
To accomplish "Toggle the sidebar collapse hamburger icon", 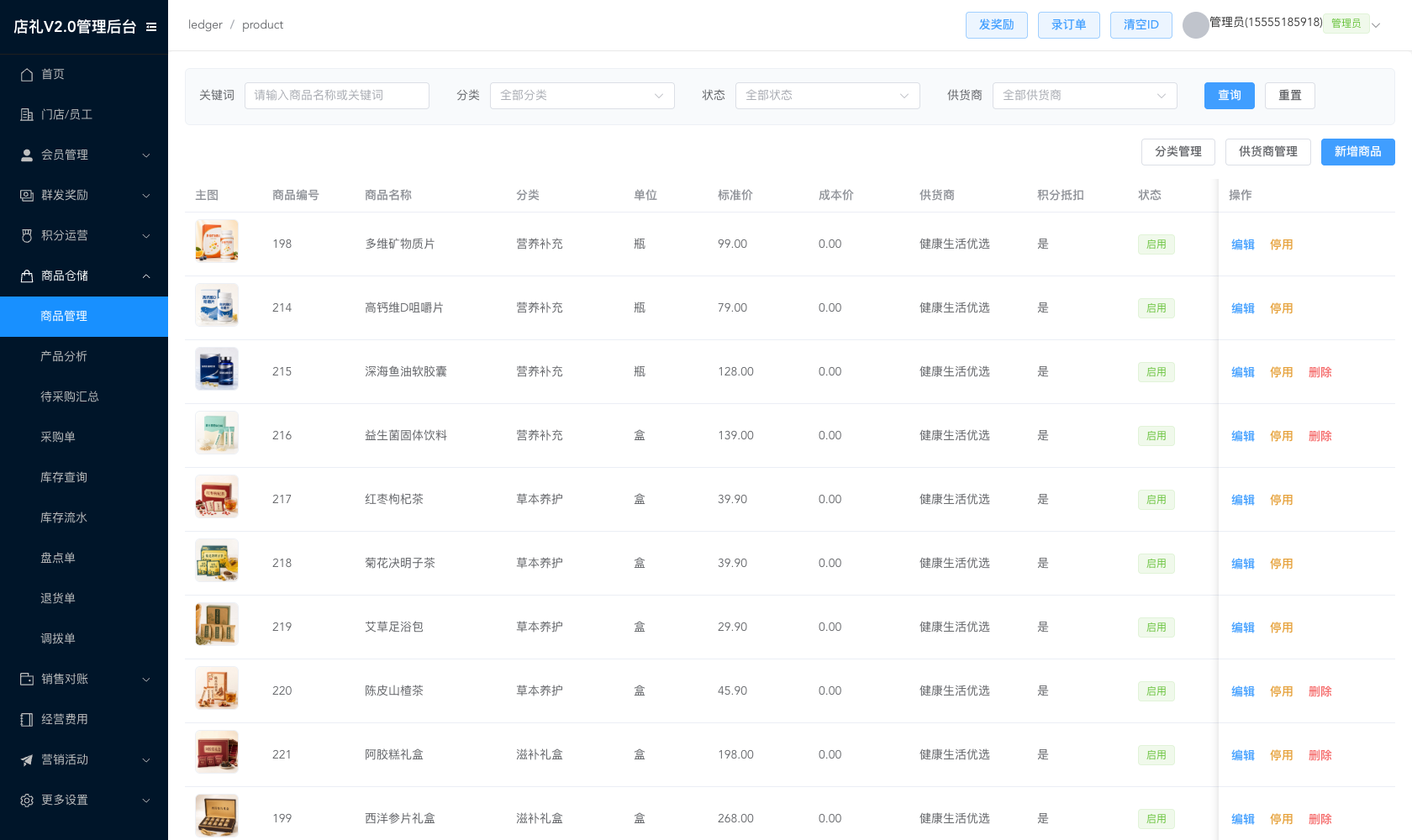I will [x=151, y=27].
